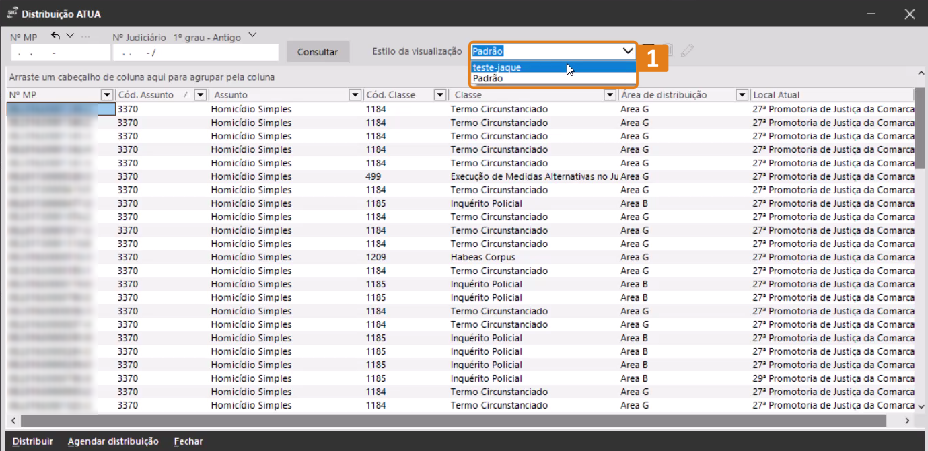
Task: Expand the Nº Judiciário grau chevron
Action: coord(252,36)
